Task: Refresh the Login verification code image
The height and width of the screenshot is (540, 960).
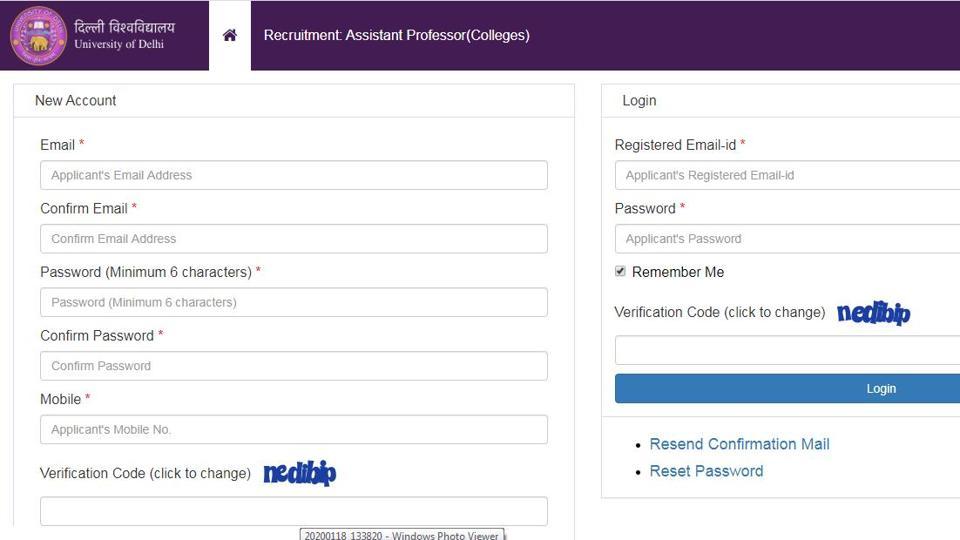Action: 873,313
